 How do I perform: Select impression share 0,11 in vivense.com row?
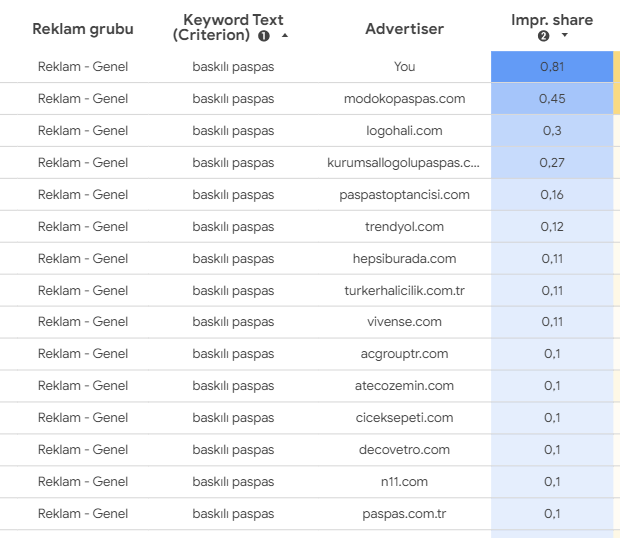[552, 321]
